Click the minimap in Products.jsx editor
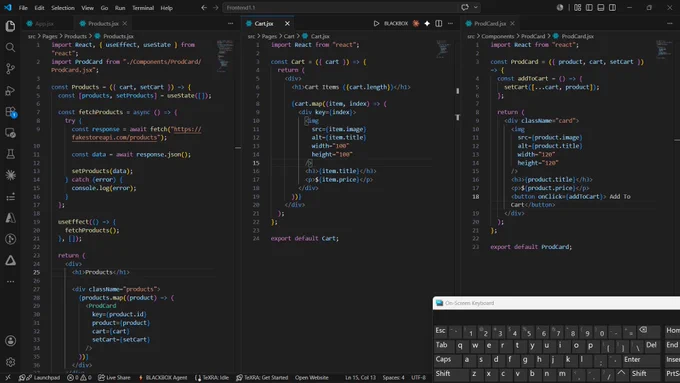The image size is (680, 383). pos(225,56)
